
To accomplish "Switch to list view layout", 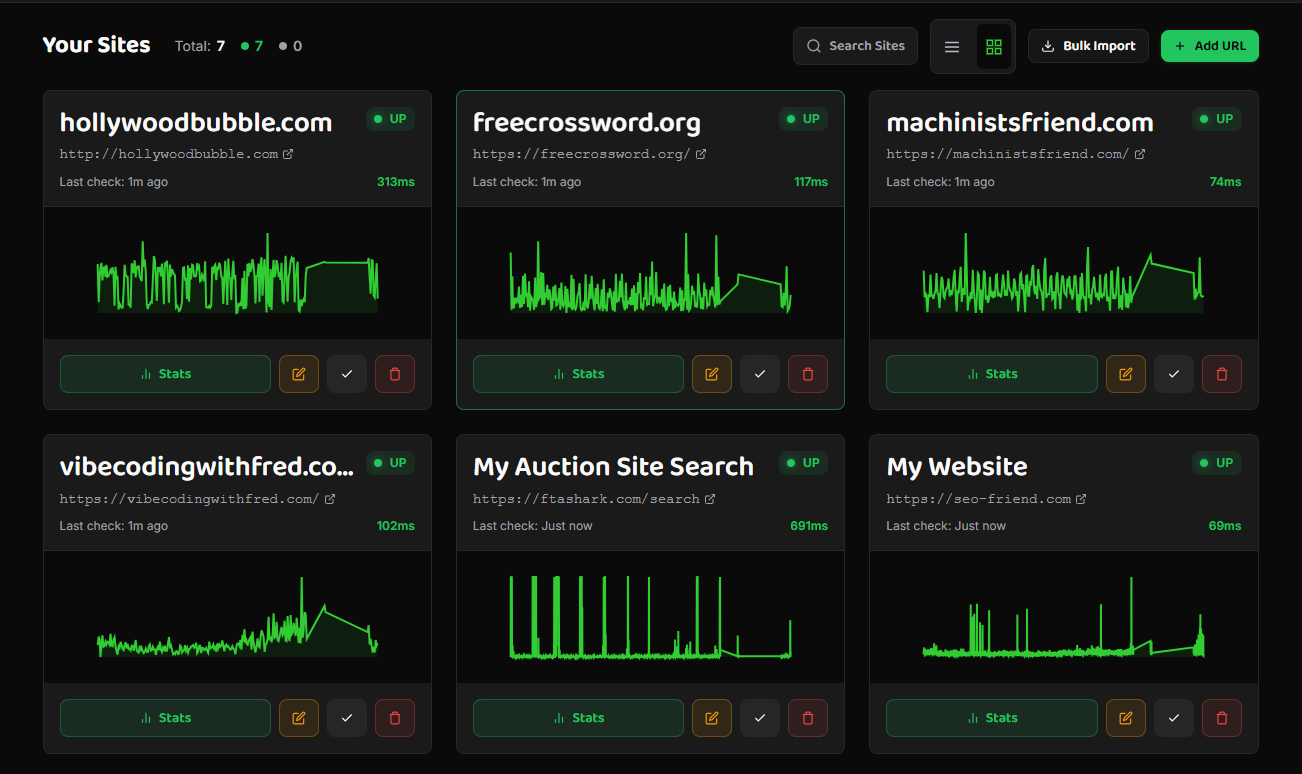I will [x=951, y=45].
